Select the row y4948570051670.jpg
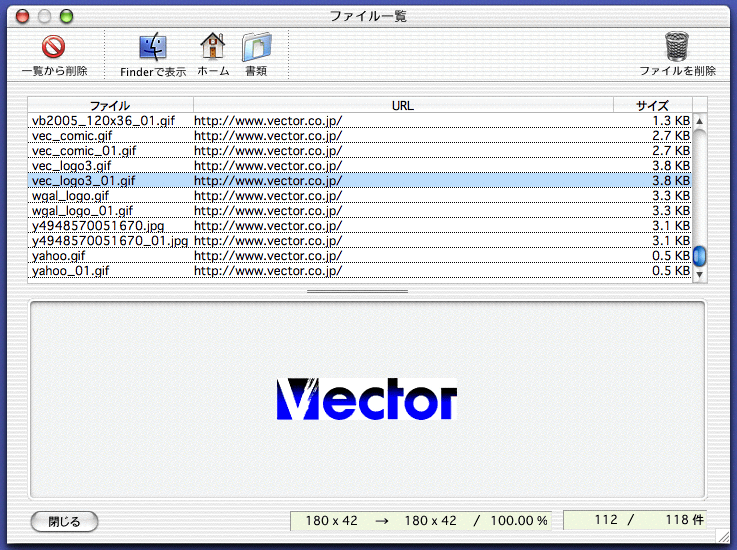737x550 pixels. pyautogui.click(x=360, y=226)
